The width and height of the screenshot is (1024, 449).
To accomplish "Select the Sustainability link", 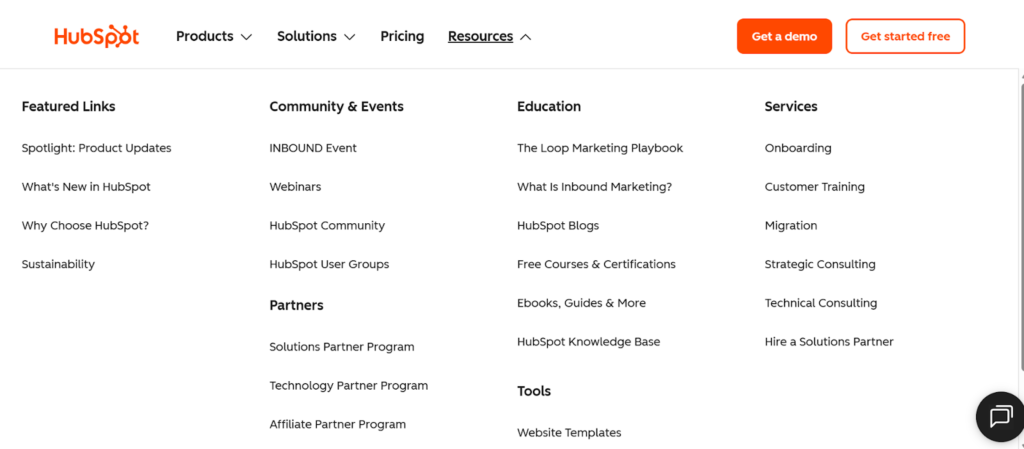I will pyautogui.click(x=58, y=264).
